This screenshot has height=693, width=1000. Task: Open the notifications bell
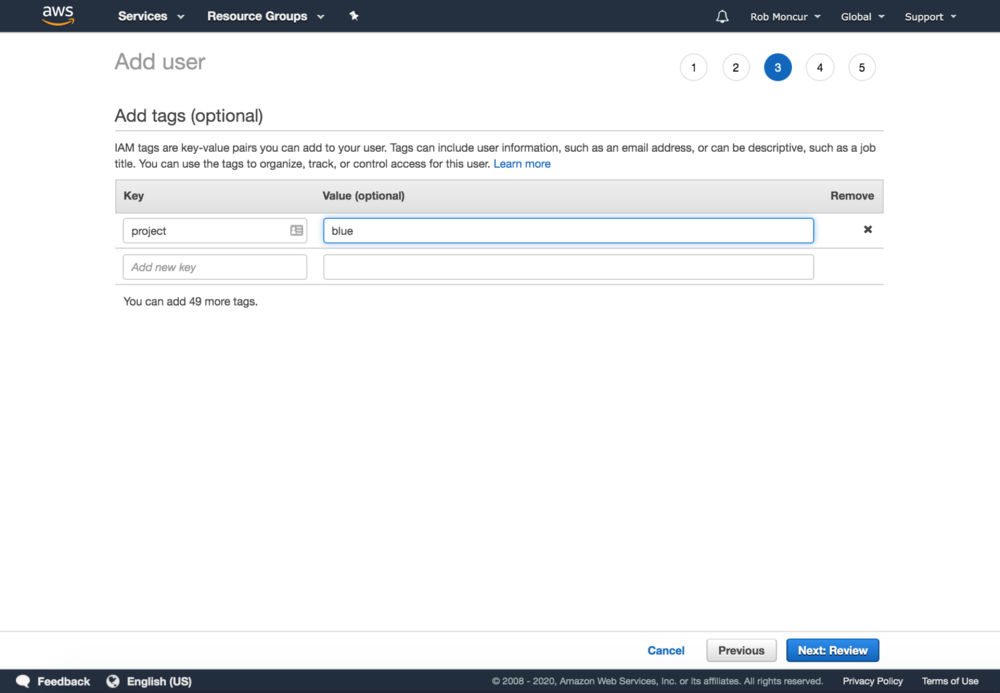tap(722, 17)
